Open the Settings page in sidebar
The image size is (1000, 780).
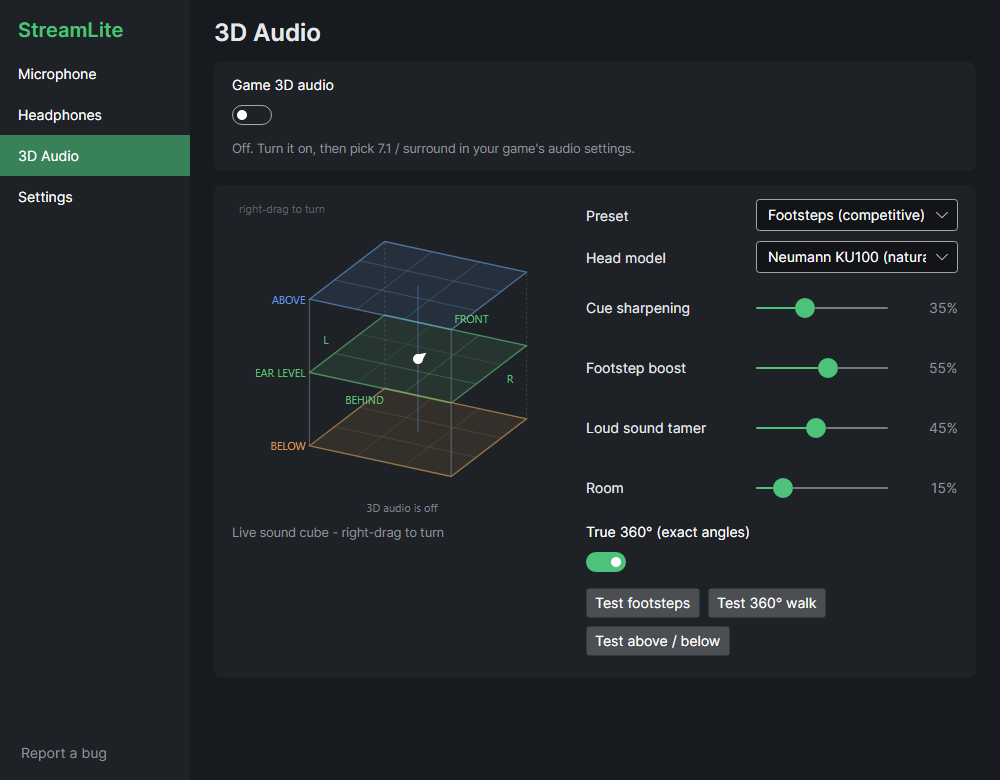(x=94, y=196)
